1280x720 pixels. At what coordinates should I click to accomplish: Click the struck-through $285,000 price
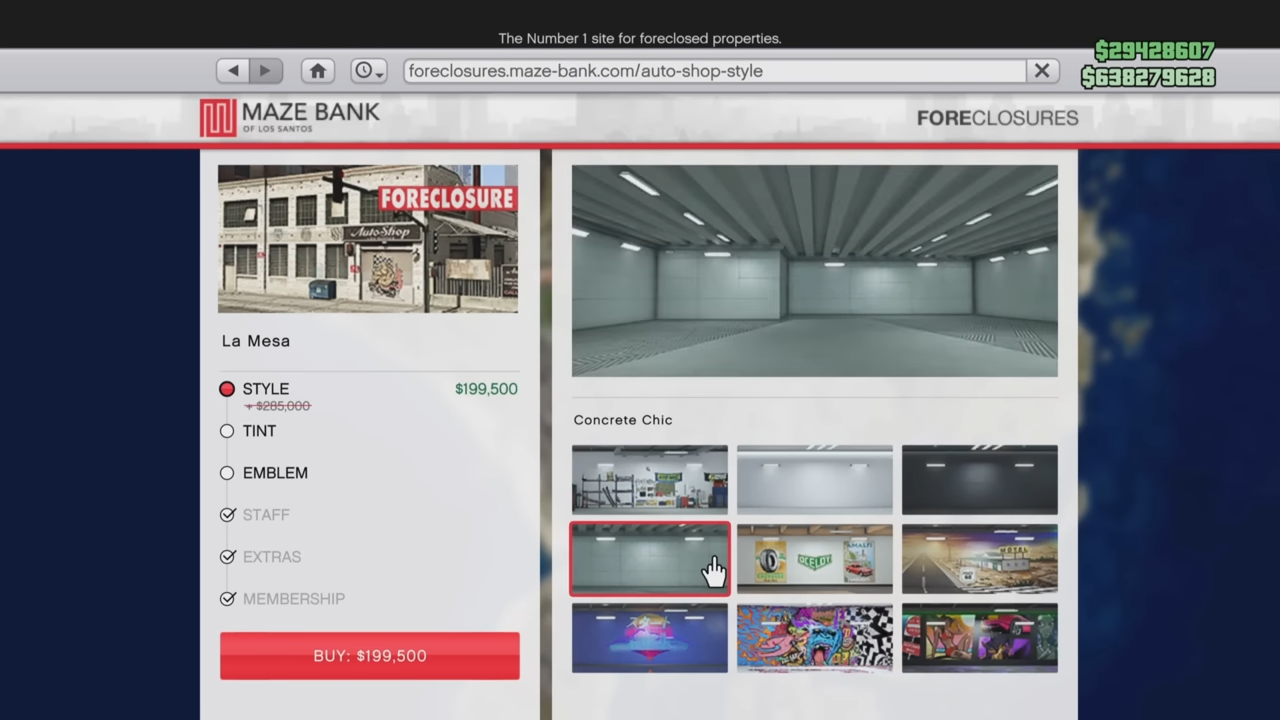[278, 406]
